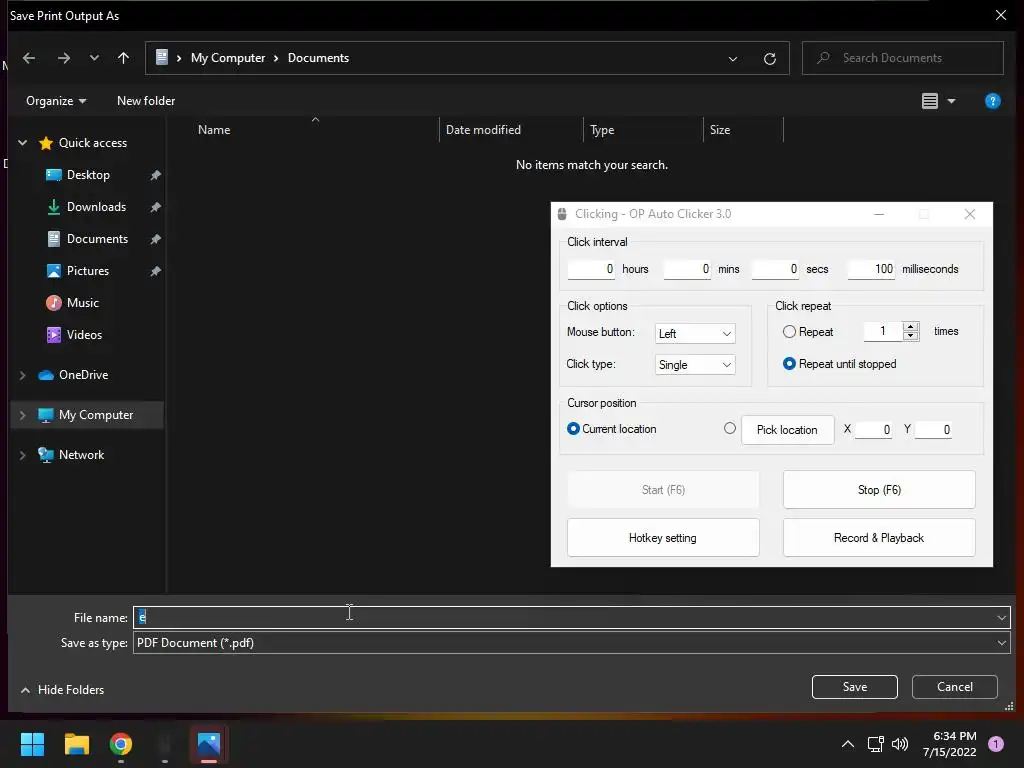Viewport: 1024px width, 768px height.
Task: Select Desktop in Quick access
Action: coord(88,175)
